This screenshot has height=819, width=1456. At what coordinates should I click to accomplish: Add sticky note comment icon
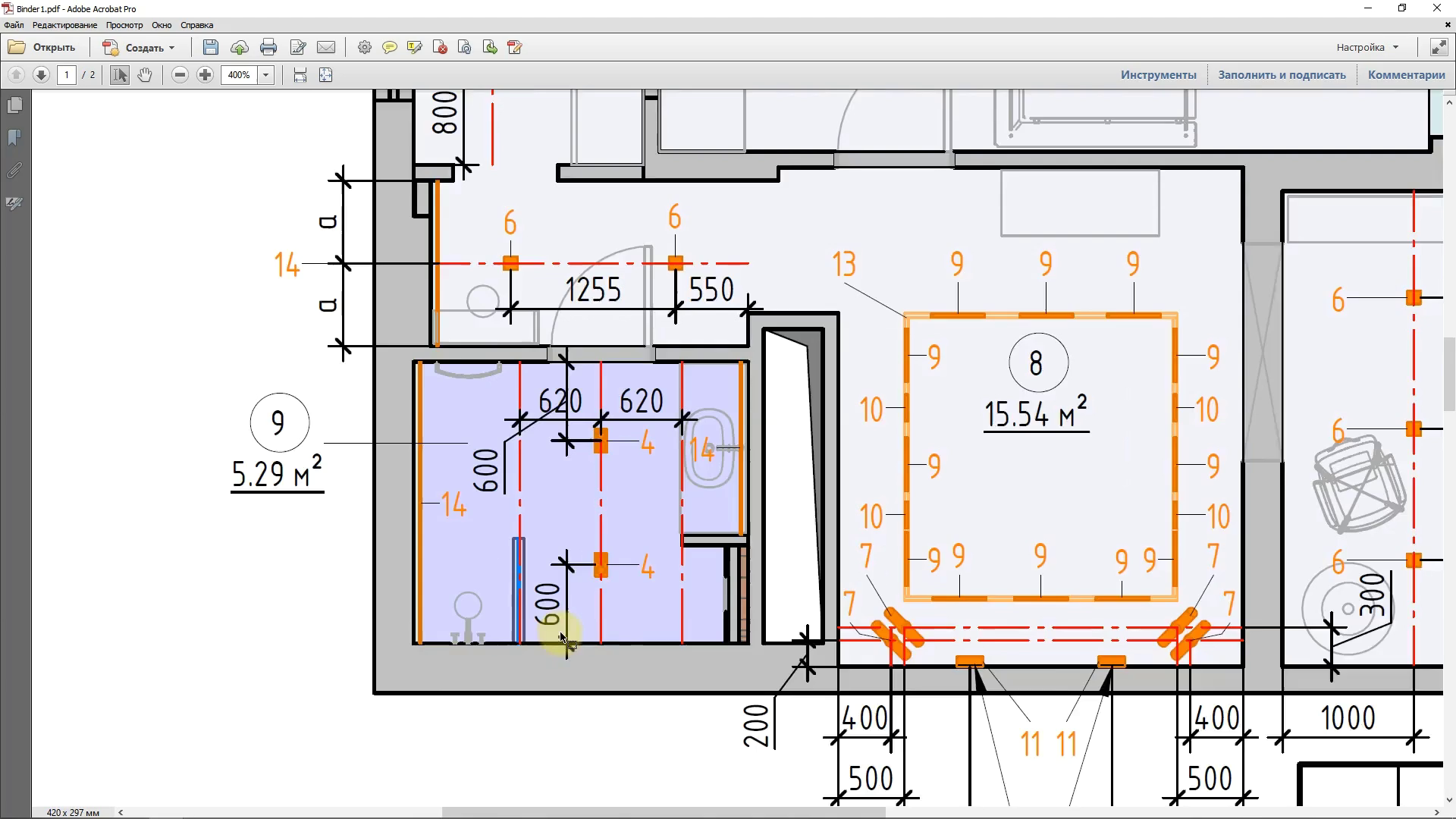pyautogui.click(x=390, y=48)
